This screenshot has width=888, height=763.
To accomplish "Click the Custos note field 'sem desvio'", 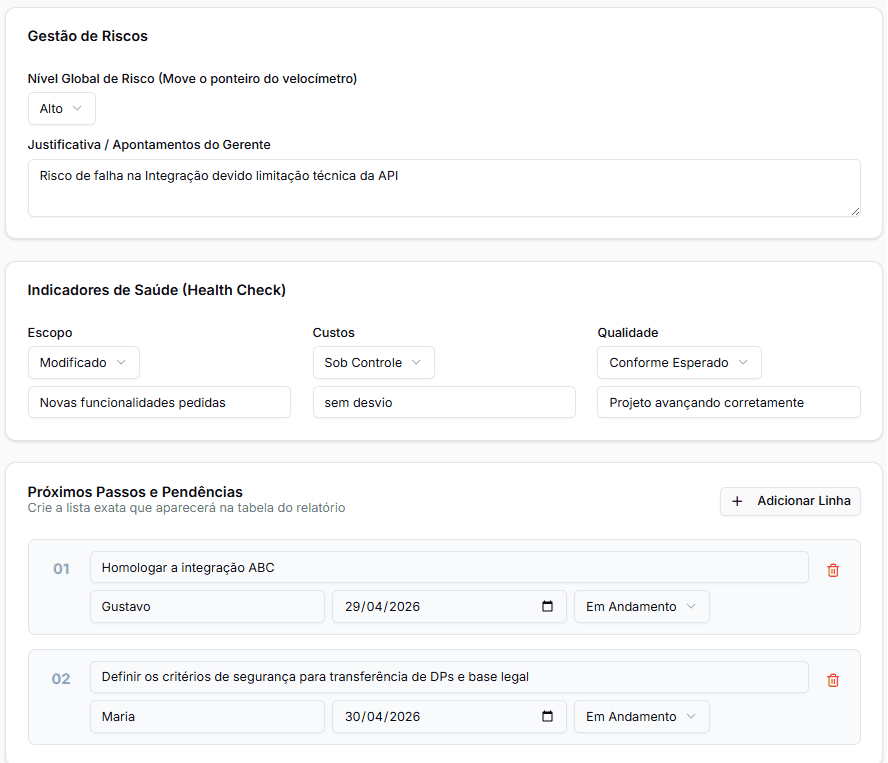I will (x=444, y=402).
